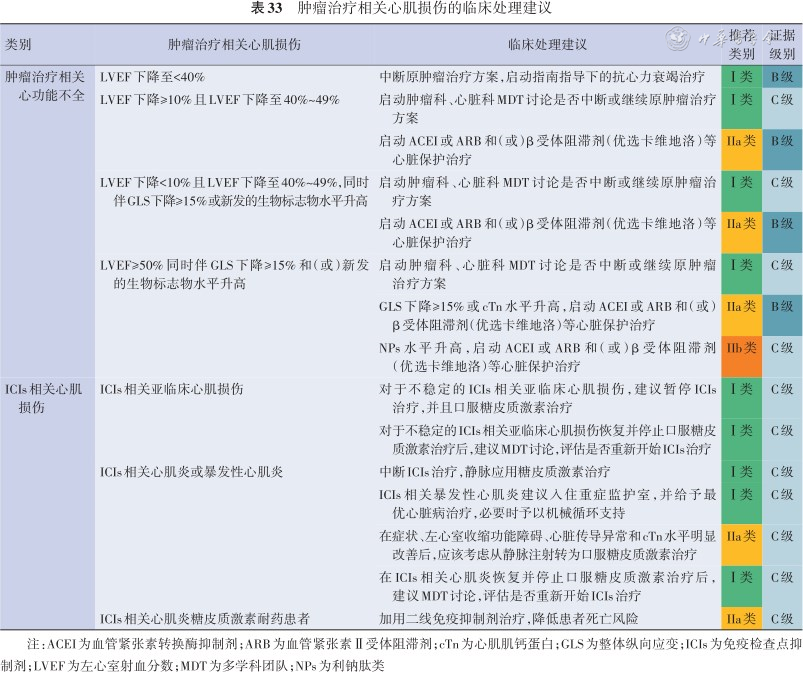Click the 肿瘤治疗相关心功能不全 category cell
The width and height of the screenshot is (803, 673).
tap(46, 84)
